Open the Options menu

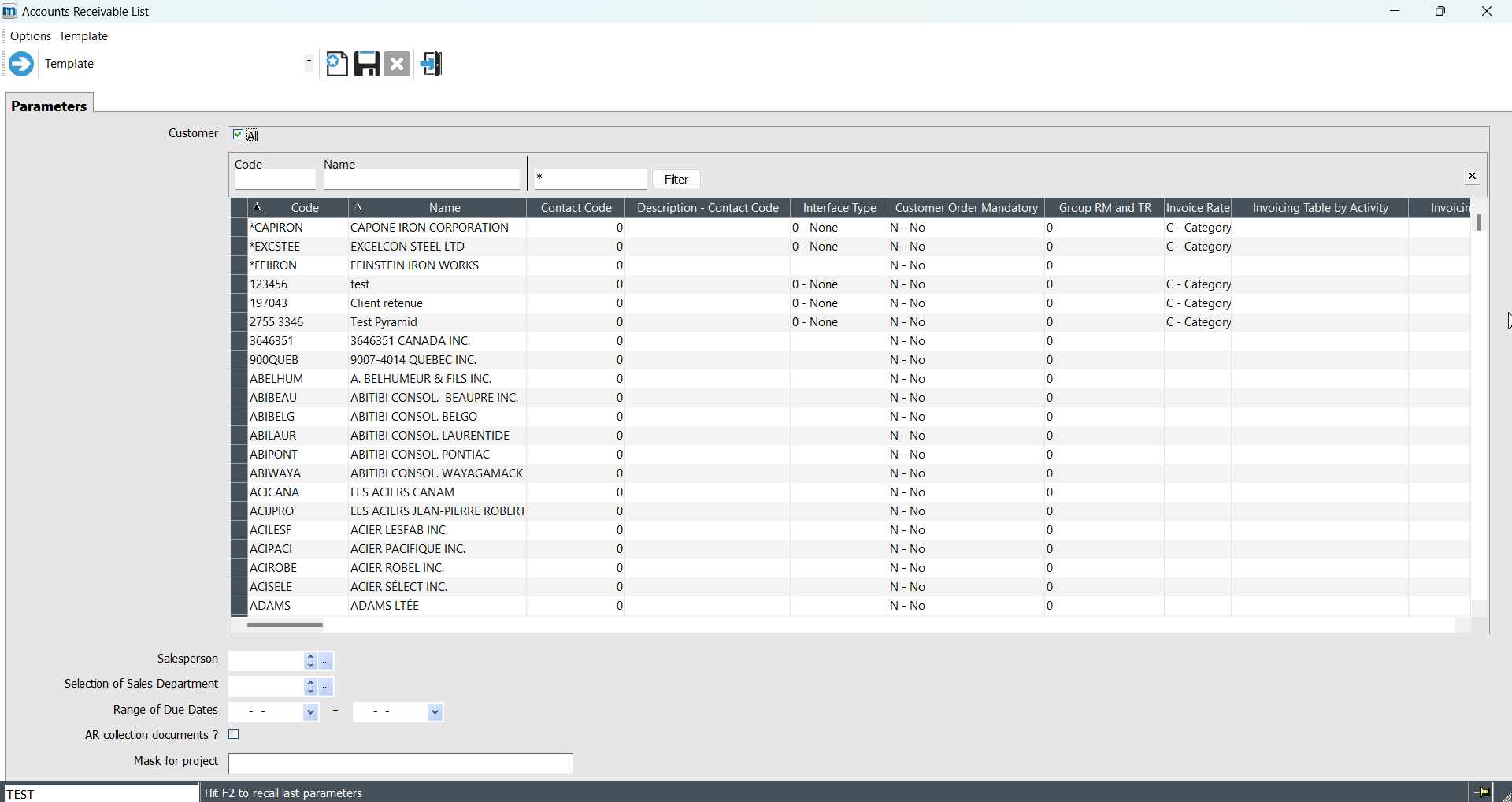click(31, 36)
